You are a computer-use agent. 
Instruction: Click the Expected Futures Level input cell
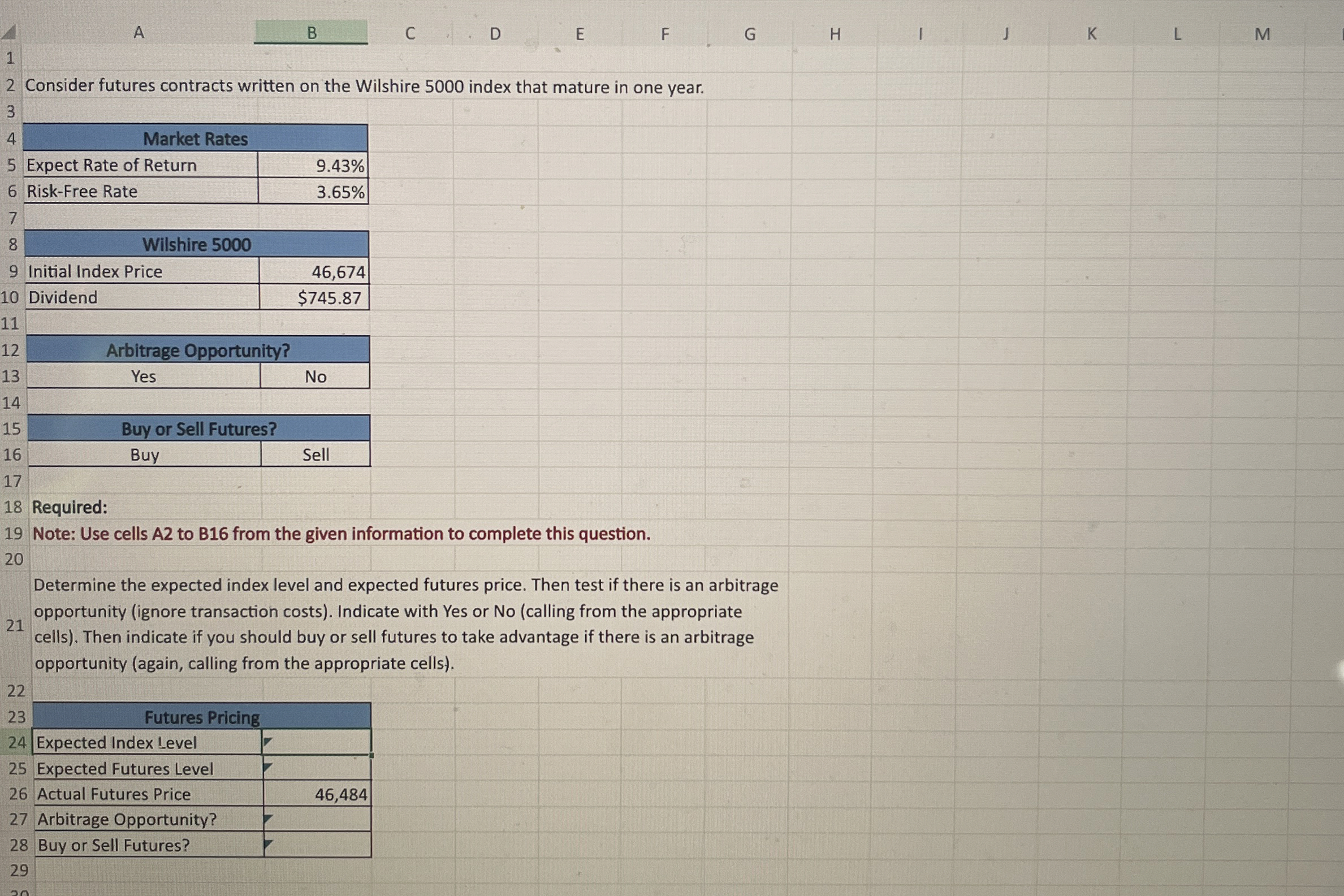tap(317, 768)
